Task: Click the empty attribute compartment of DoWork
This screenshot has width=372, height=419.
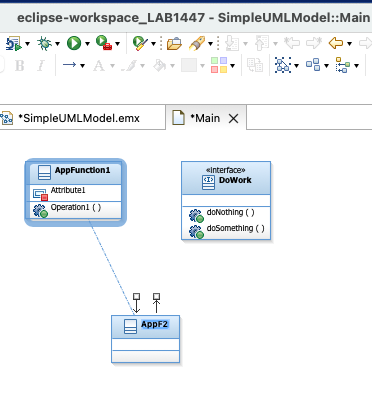Action: pos(226,201)
